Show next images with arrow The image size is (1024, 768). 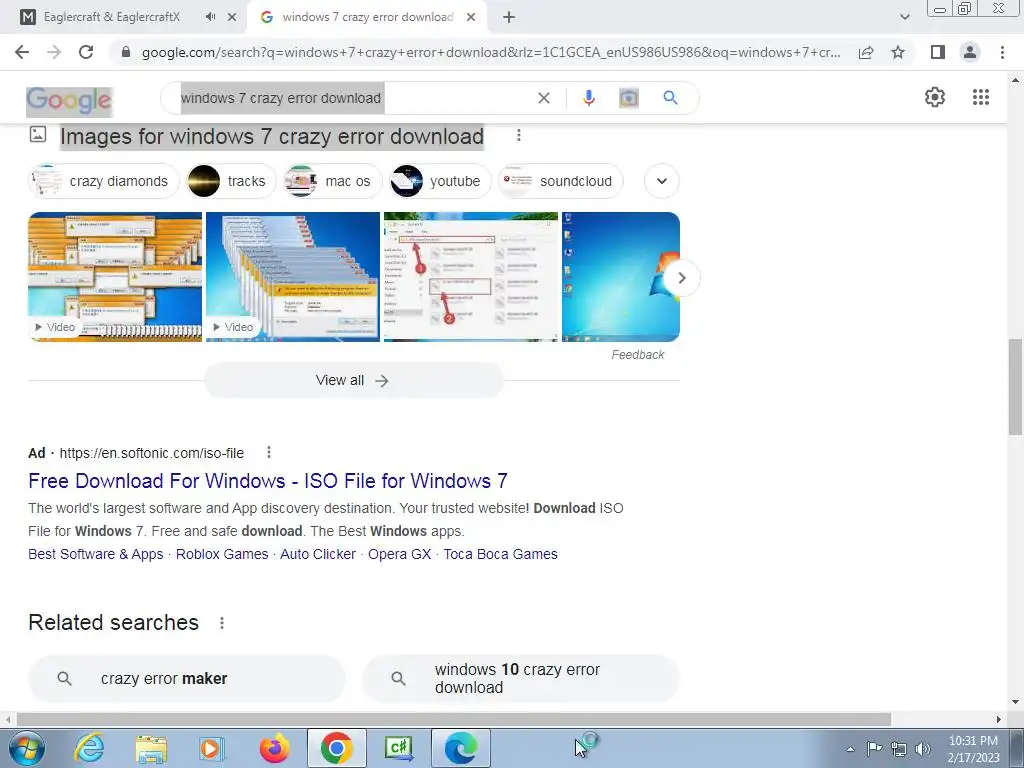coord(681,278)
